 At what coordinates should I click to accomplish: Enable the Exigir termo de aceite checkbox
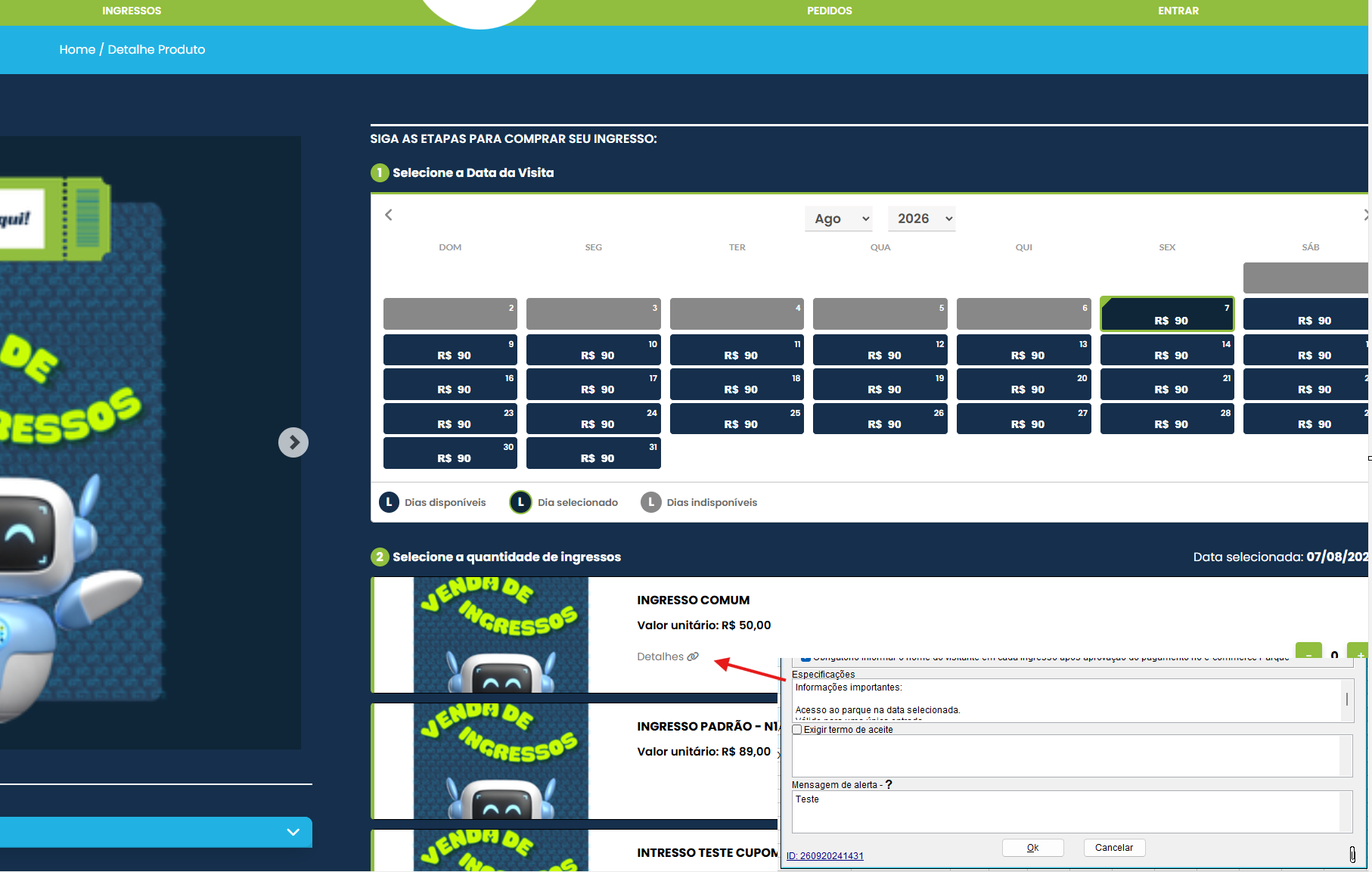[x=797, y=730]
